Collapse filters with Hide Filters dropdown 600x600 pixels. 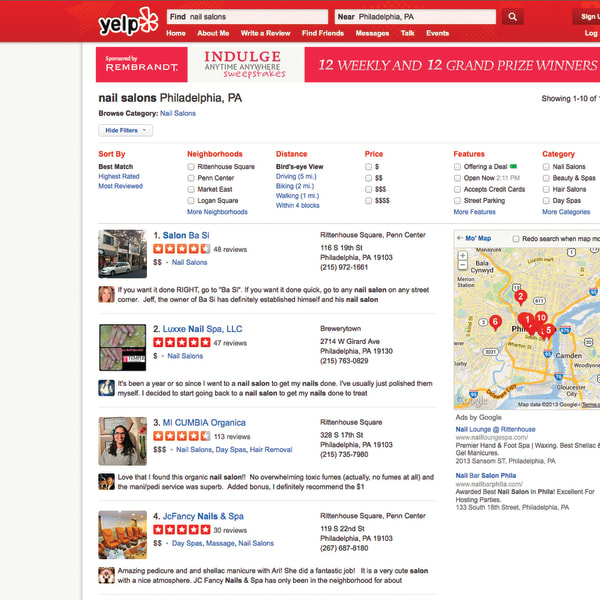[126, 130]
